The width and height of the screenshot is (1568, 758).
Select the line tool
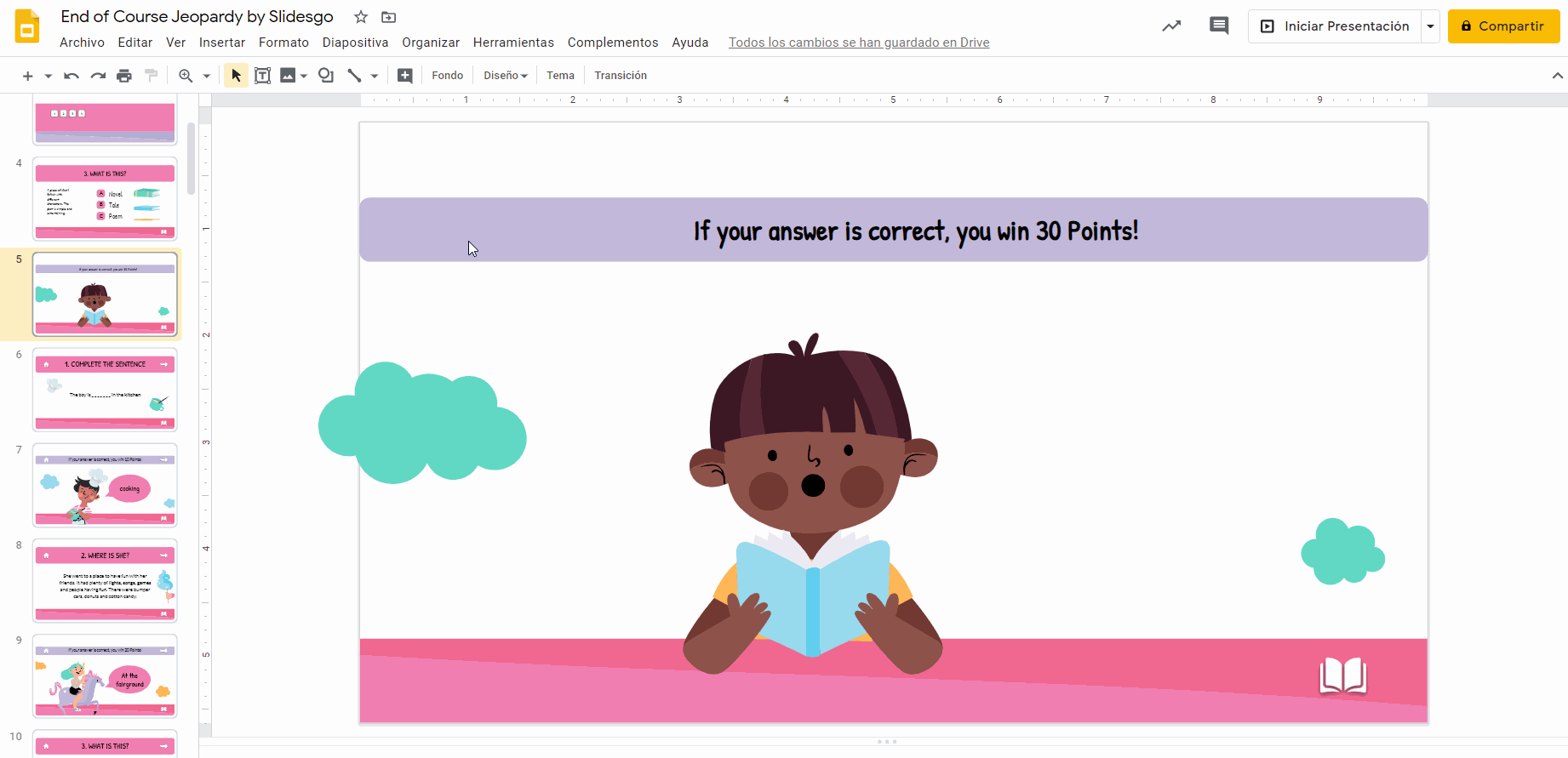coord(355,76)
